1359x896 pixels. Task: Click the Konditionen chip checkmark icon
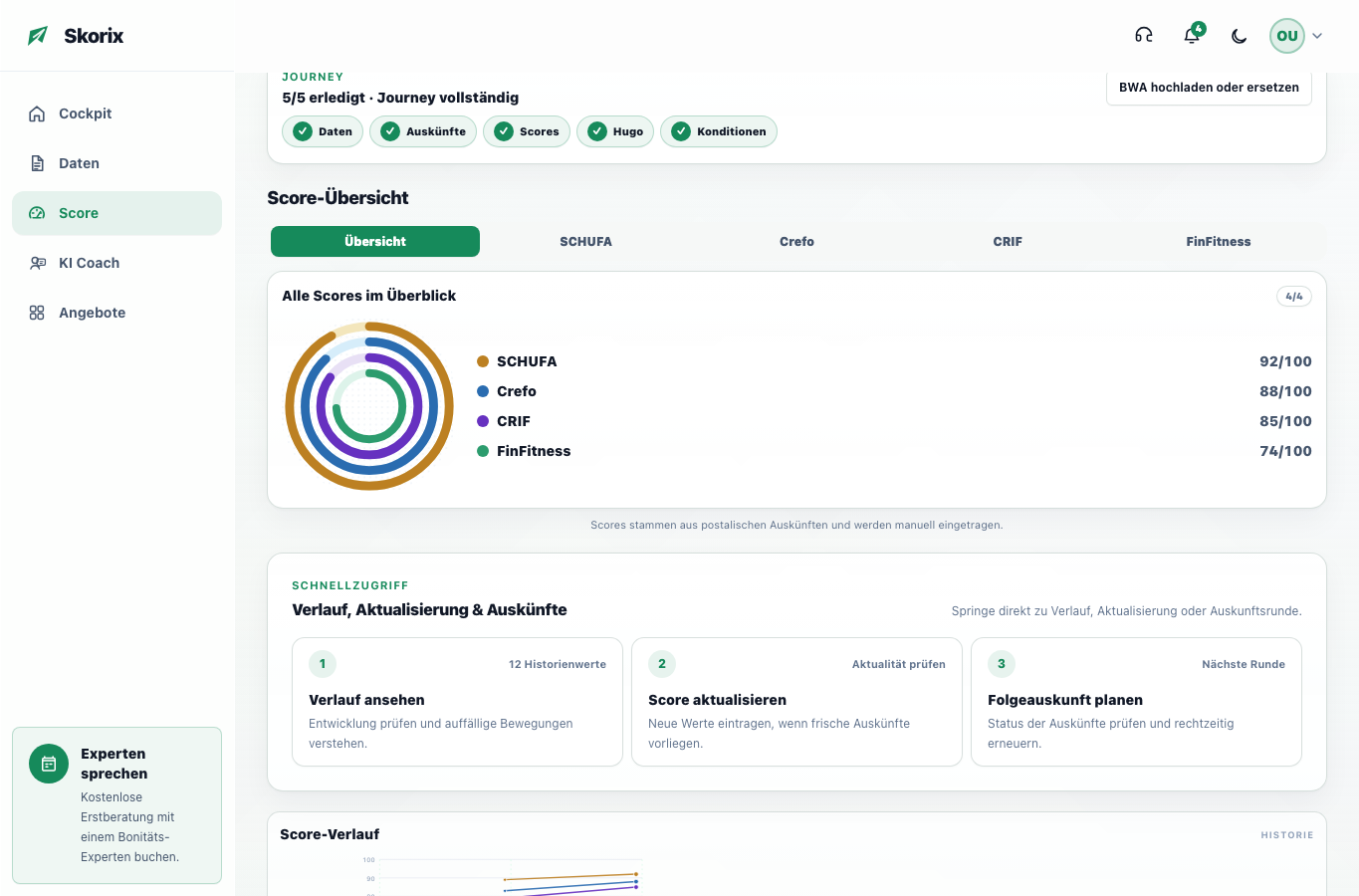[x=681, y=131]
